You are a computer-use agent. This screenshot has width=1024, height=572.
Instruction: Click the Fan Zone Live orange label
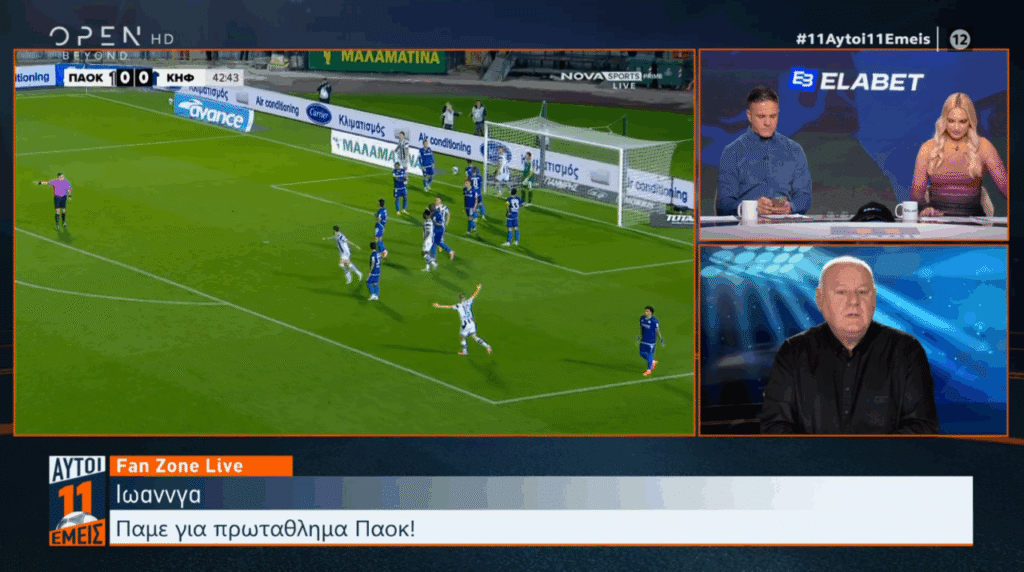201,466
